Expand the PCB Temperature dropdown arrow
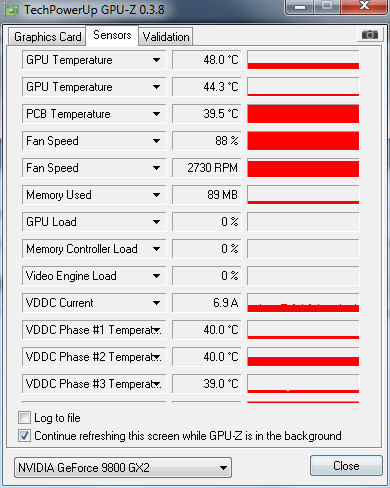Viewport: 390px width, 488px height. 156,114
